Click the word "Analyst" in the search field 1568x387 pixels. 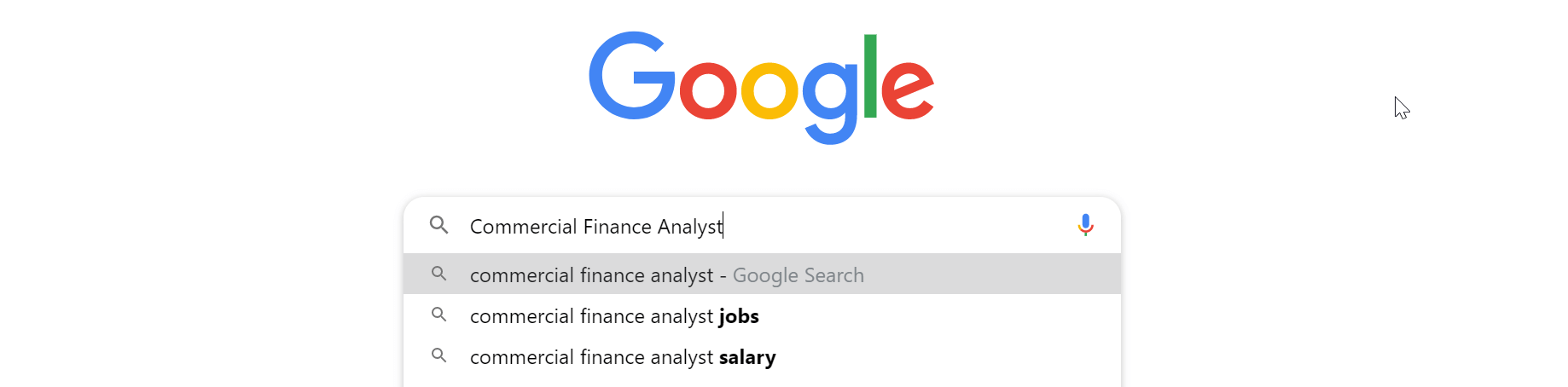tap(690, 227)
